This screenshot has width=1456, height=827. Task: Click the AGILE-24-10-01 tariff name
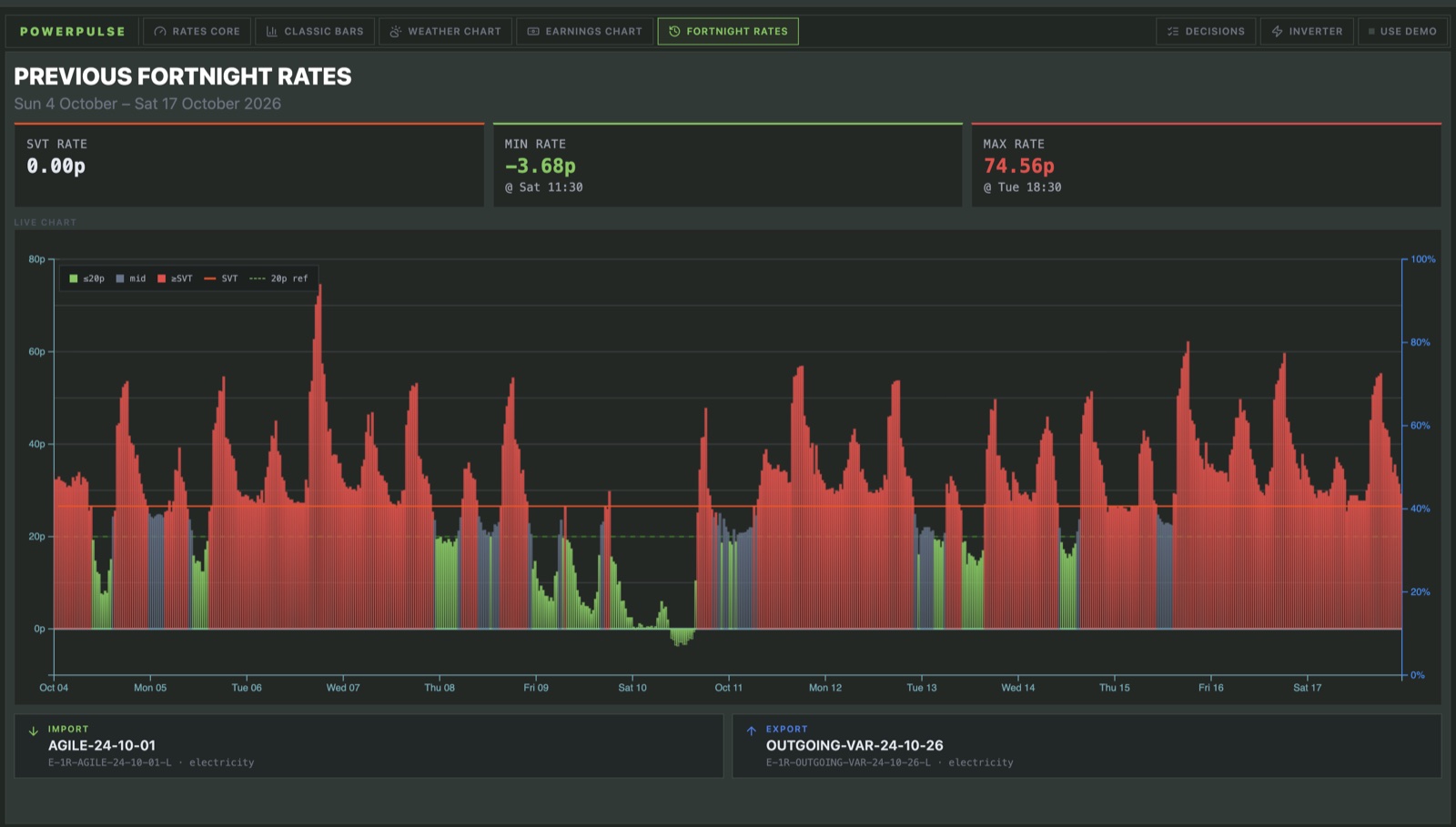point(102,745)
